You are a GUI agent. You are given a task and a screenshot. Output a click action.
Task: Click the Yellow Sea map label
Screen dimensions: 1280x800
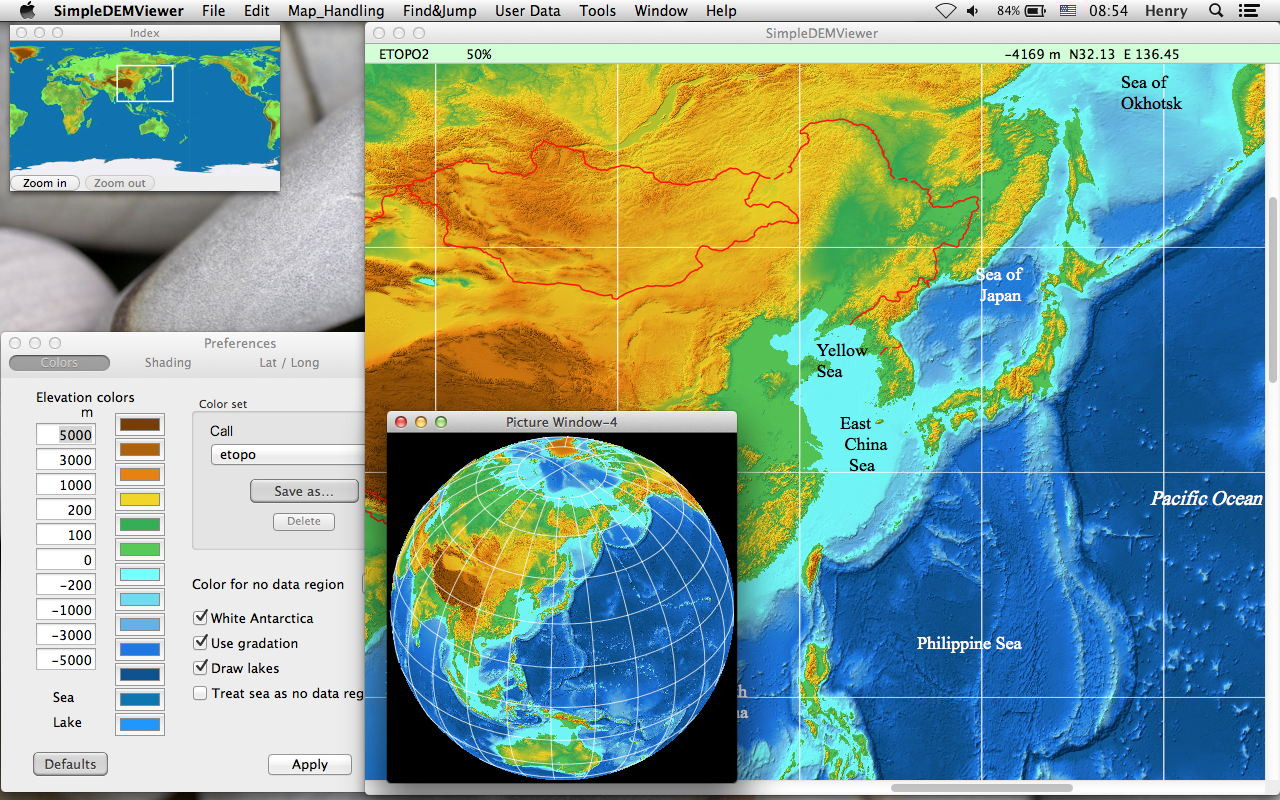click(841, 361)
